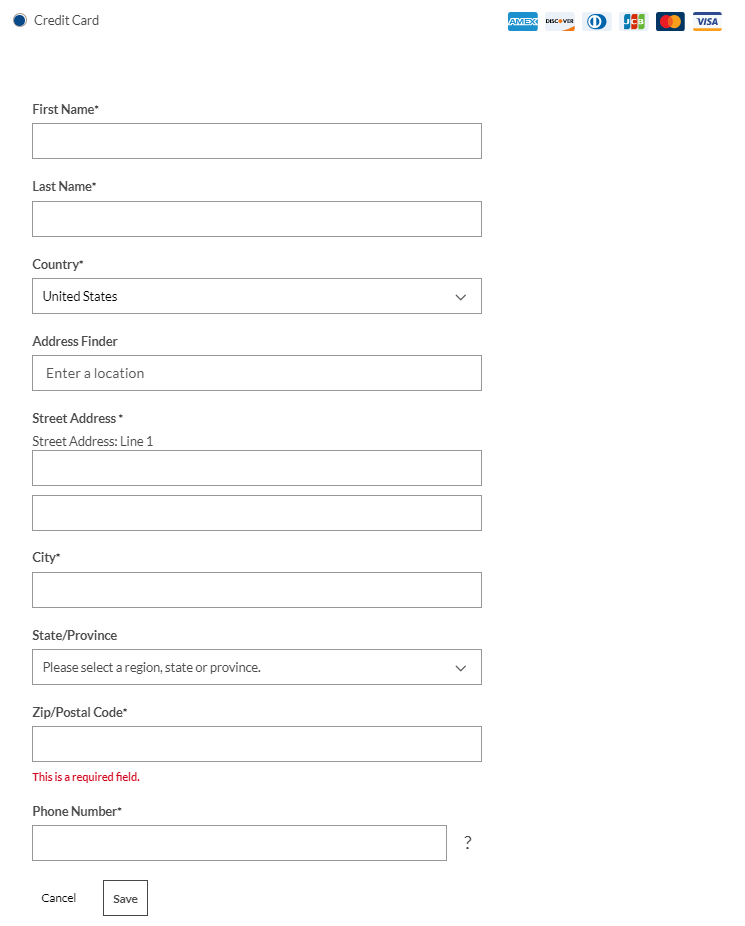Click the Address Finder location field

point(257,373)
